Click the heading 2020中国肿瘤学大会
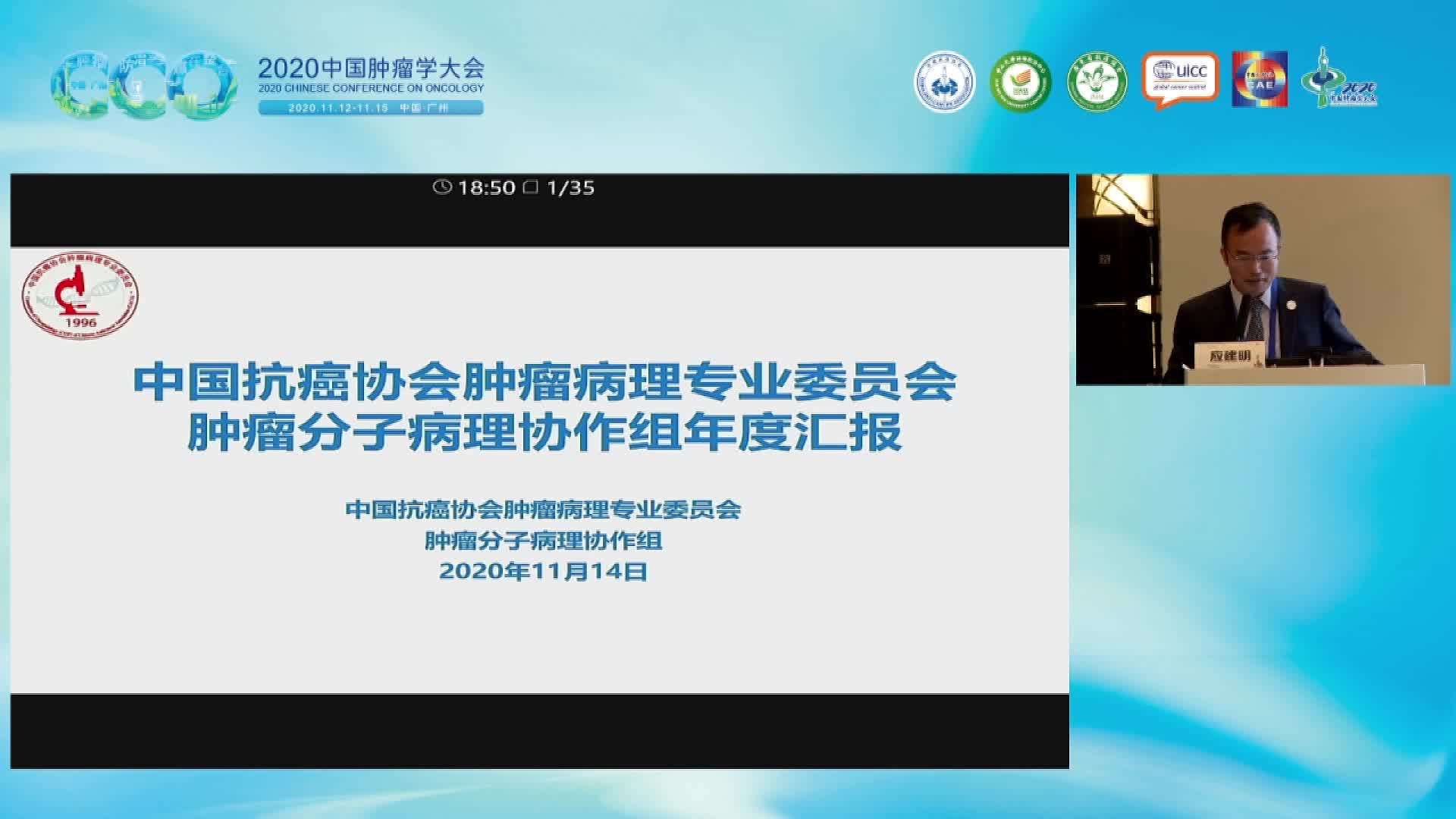Image resolution: width=1456 pixels, height=819 pixels. click(x=371, y=68)
